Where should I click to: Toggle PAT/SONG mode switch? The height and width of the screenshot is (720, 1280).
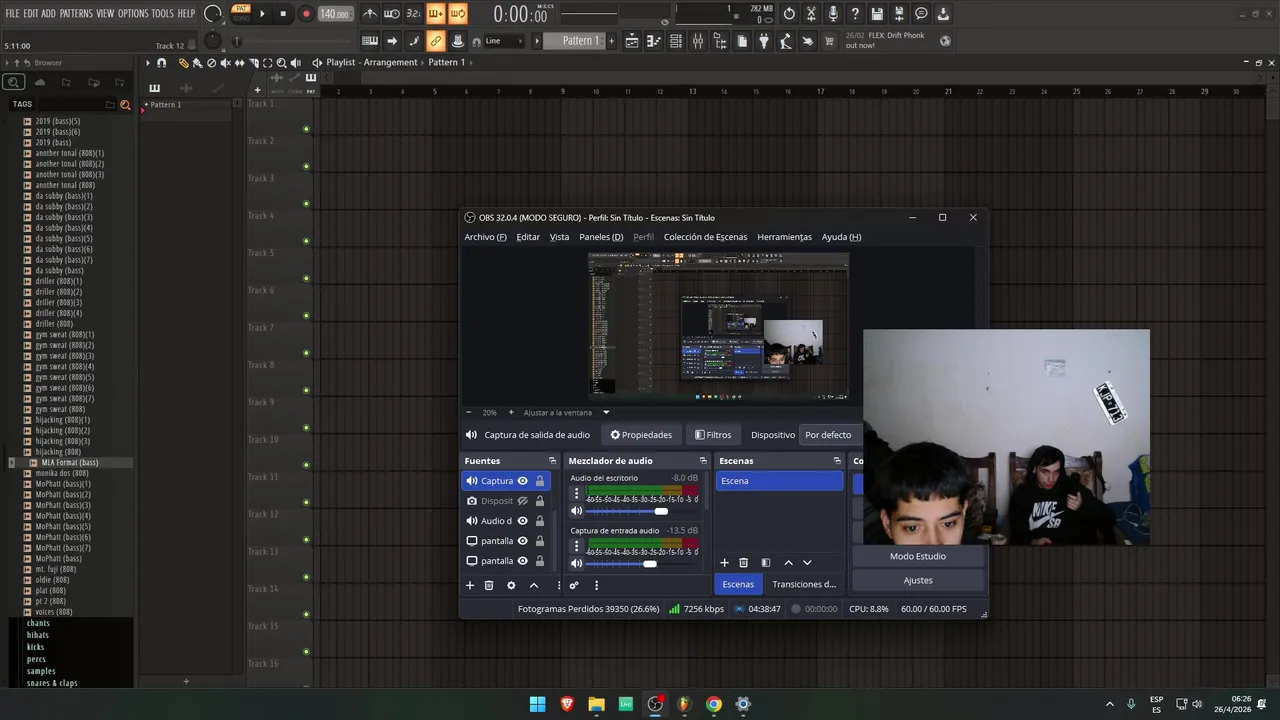[241, 13]
